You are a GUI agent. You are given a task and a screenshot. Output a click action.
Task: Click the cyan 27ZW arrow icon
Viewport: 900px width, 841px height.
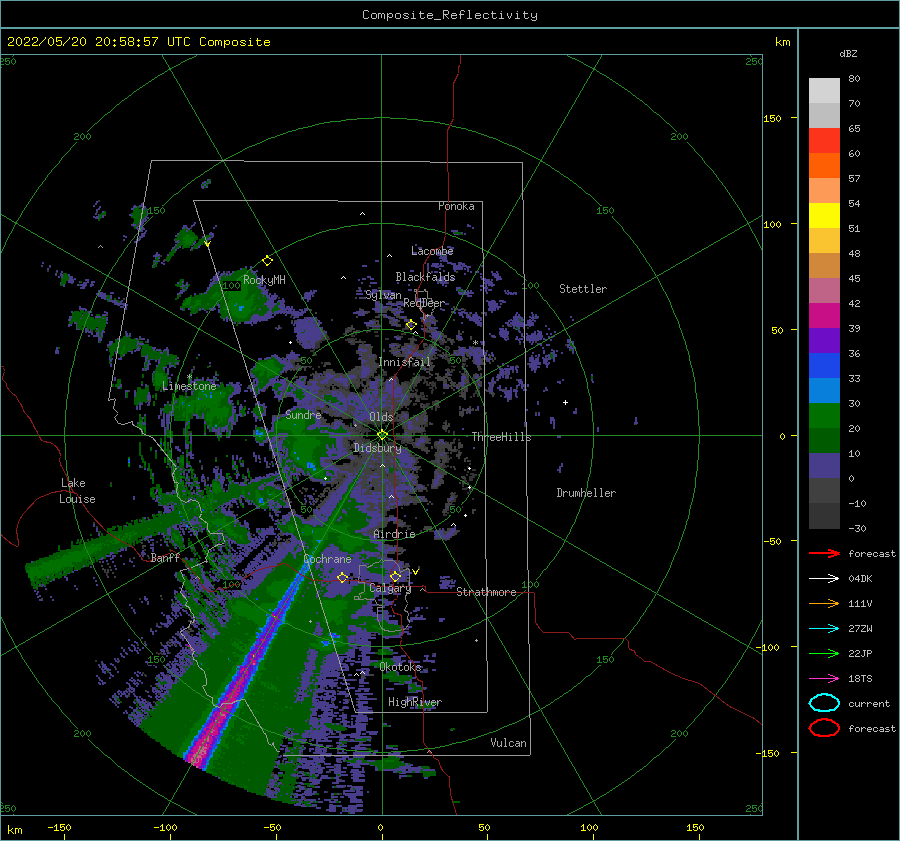(824, 629)
